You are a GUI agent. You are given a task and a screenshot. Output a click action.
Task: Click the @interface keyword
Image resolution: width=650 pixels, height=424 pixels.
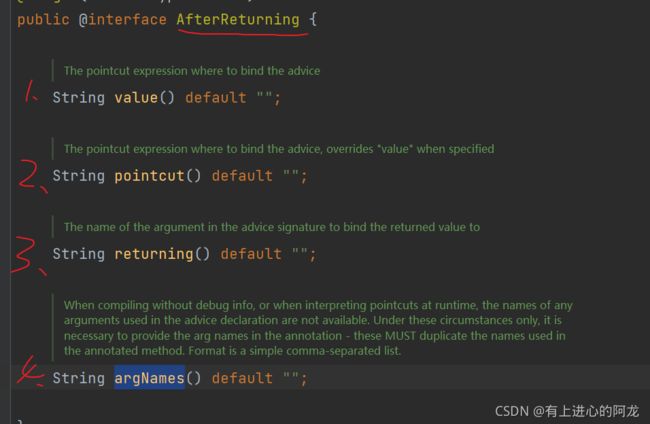tap(123, 19)
